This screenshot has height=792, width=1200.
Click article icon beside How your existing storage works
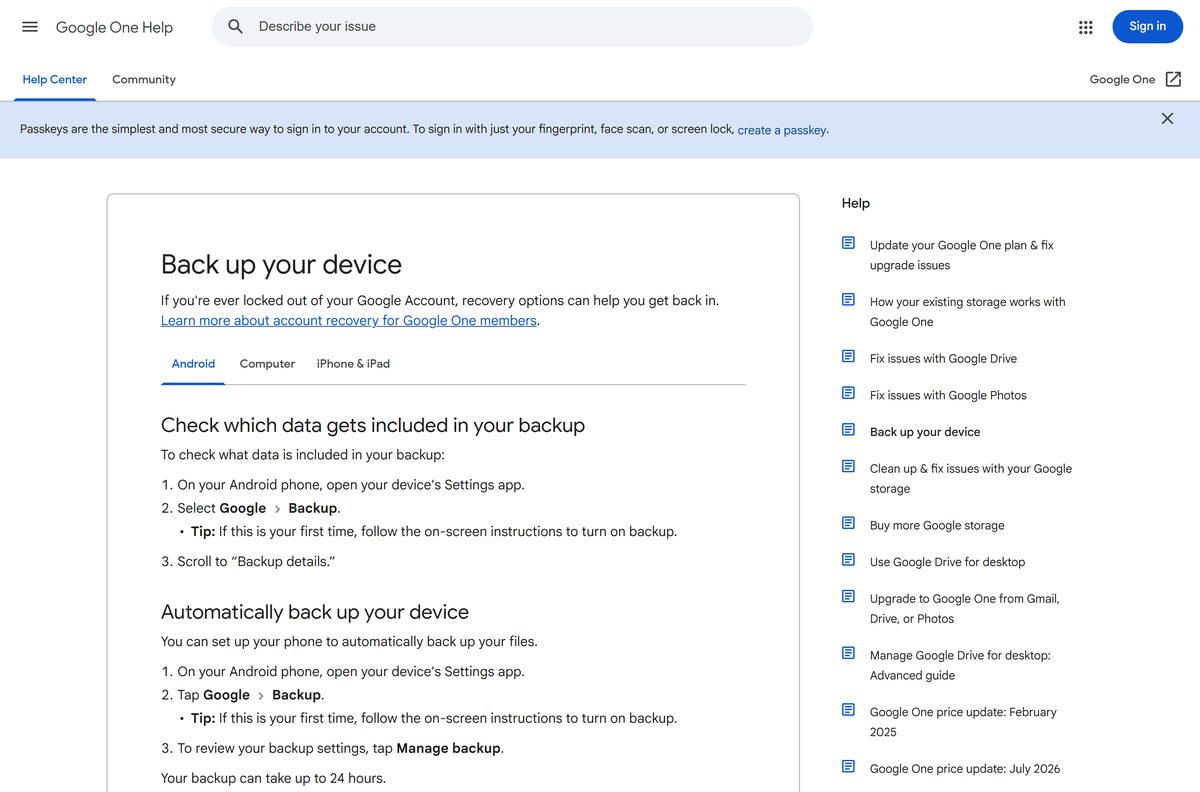pyautogui.click(x=849, y=300)
